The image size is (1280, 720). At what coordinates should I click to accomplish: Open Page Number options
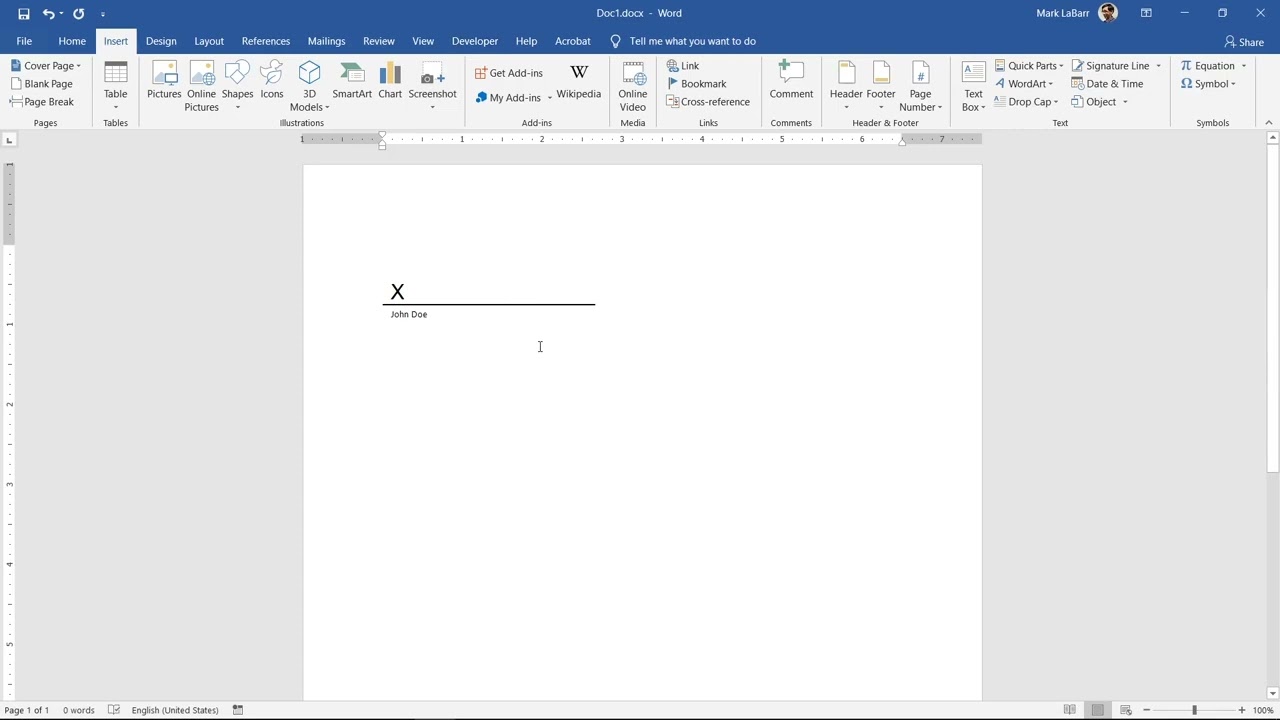click(x=920, y=86)
